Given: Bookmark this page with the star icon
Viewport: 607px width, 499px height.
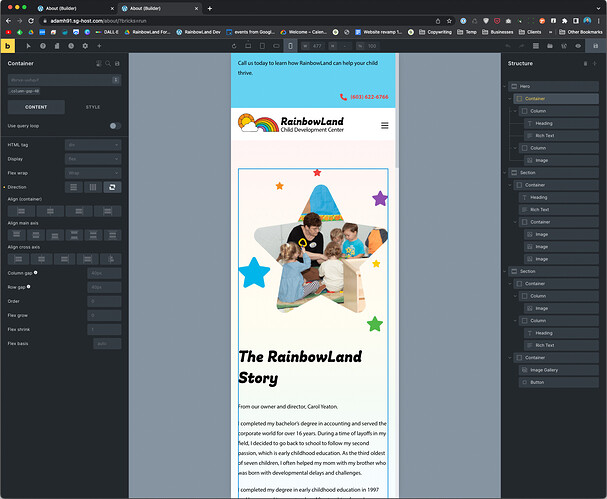Looking at the screenshot, I should [x=449, y=21].
